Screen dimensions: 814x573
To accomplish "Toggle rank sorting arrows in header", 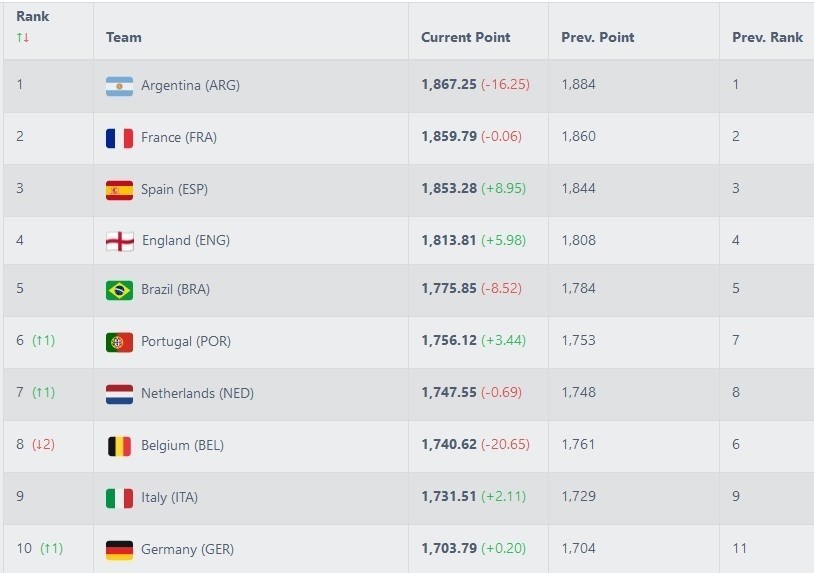I will point(23,38).
